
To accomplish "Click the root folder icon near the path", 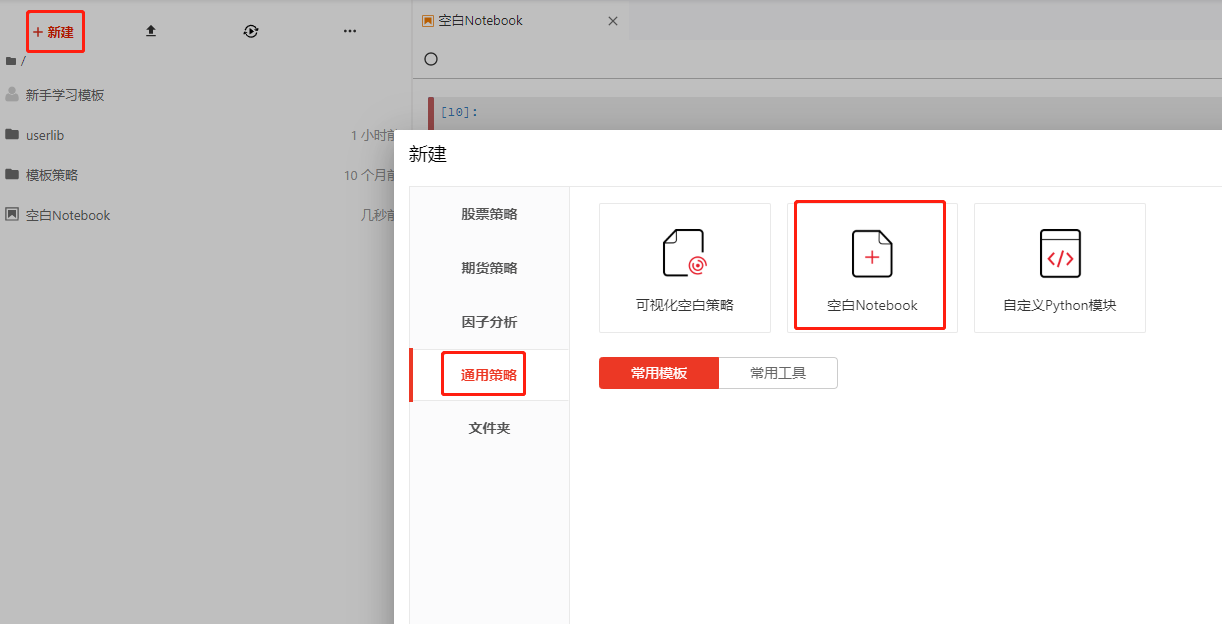I will click(11, 60).
